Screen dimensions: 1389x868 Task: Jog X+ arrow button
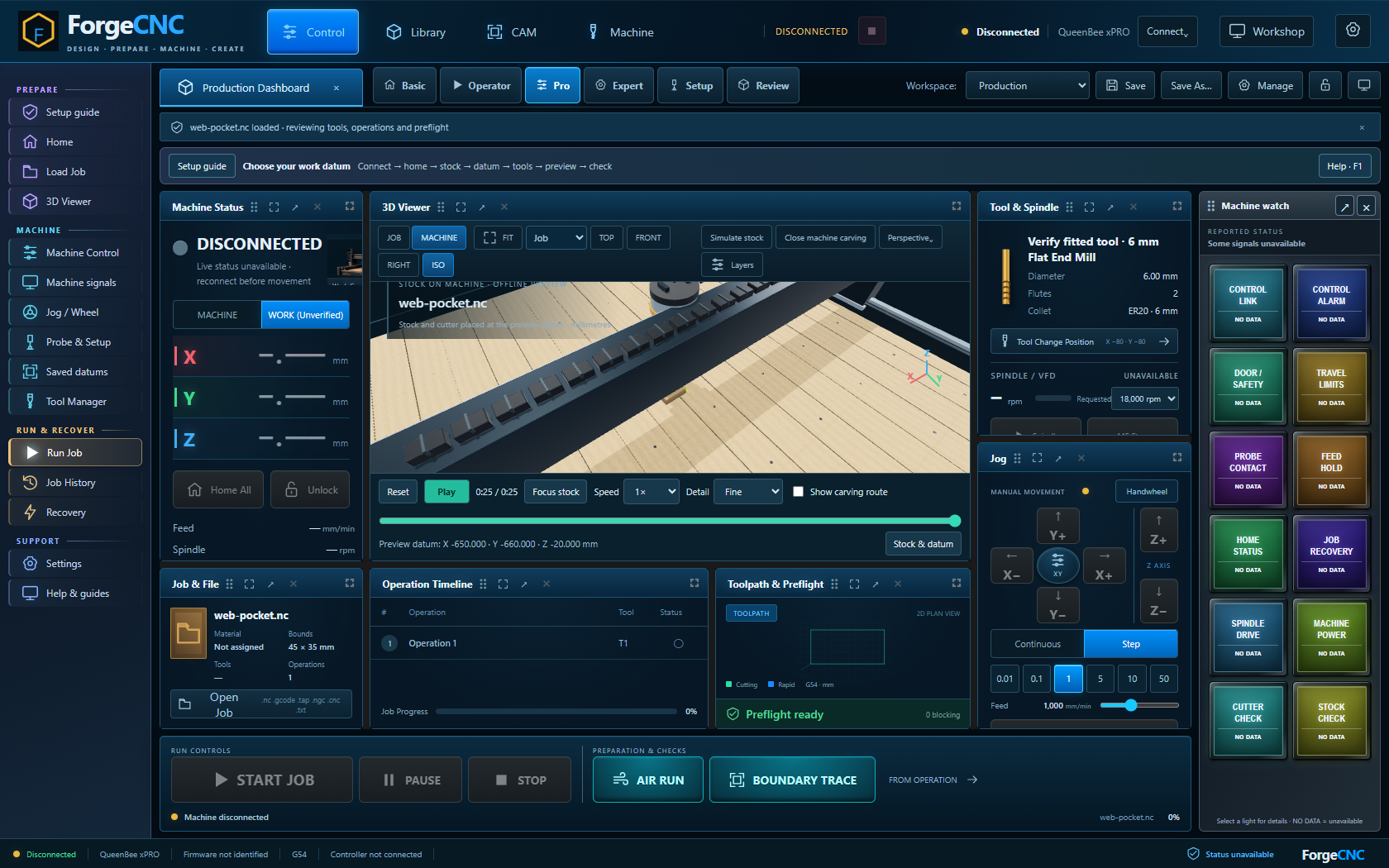pos(1104,565)
